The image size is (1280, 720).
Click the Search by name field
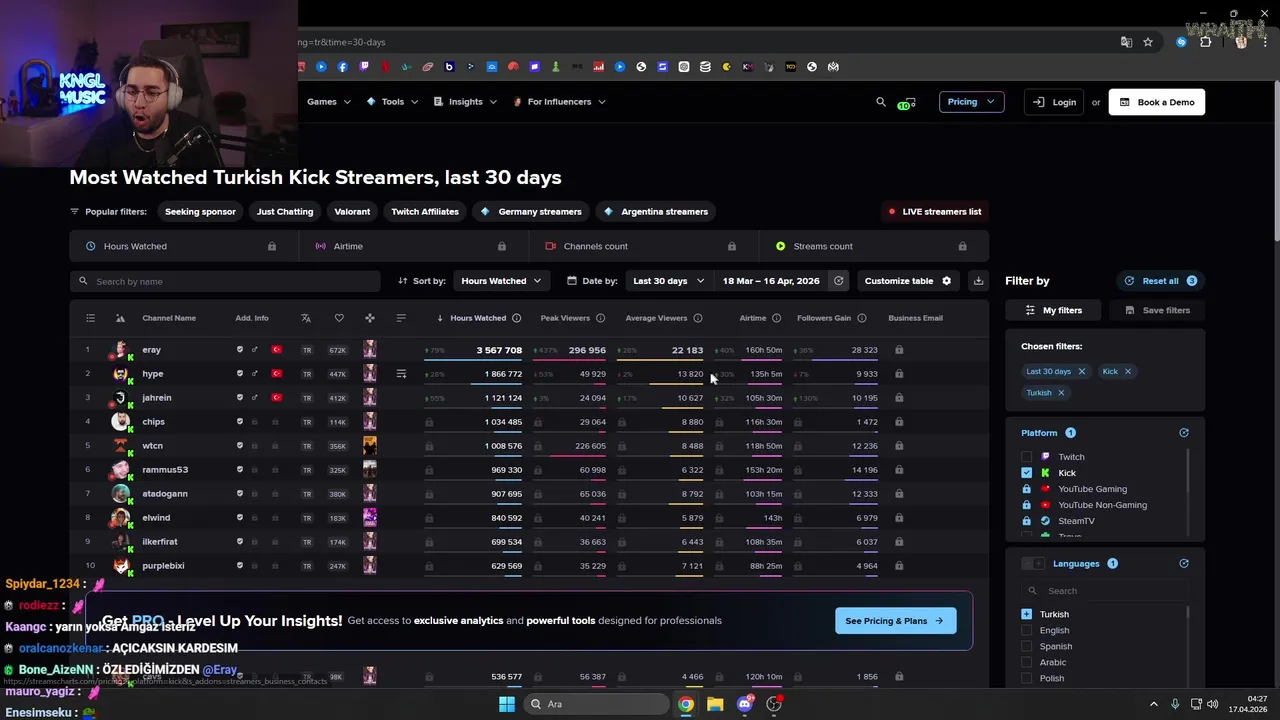[x=225, y=281]
